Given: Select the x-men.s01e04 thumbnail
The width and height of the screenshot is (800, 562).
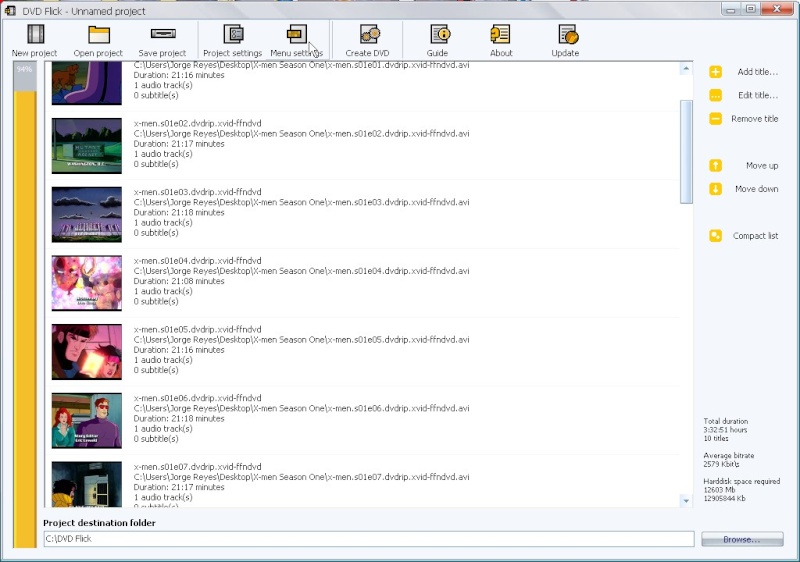Looking at the screenshot, I should point(87,283).
